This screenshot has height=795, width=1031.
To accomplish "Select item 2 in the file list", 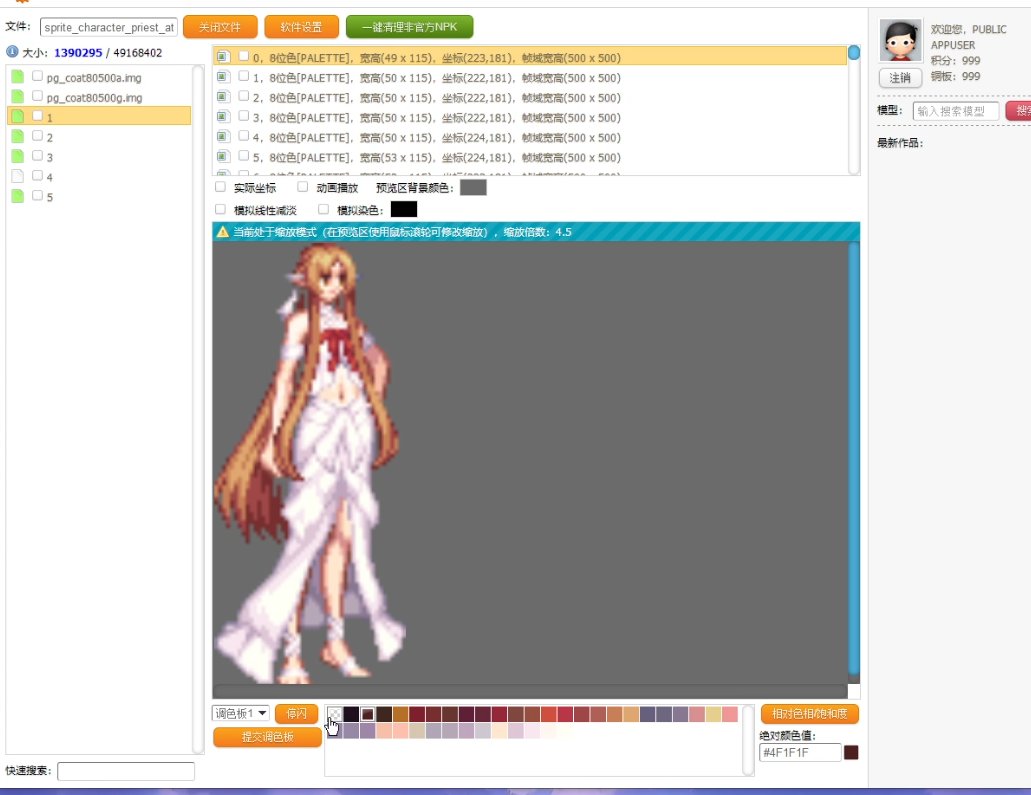I will point(99,136).
